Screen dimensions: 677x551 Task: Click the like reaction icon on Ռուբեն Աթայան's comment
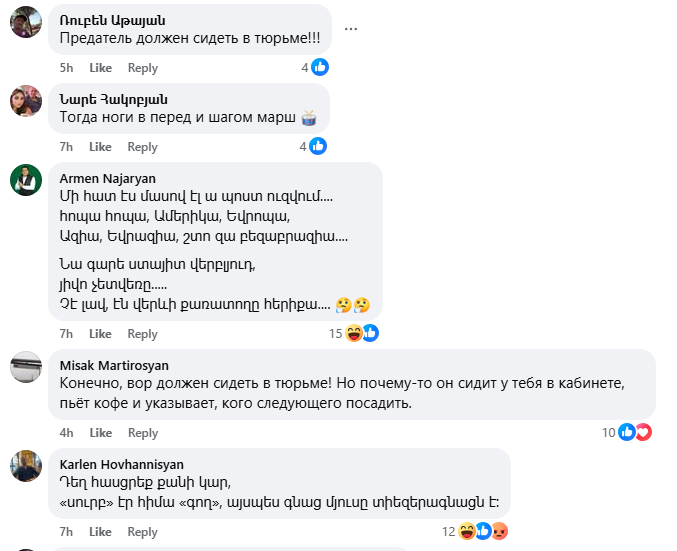click(x=320, y=67)
